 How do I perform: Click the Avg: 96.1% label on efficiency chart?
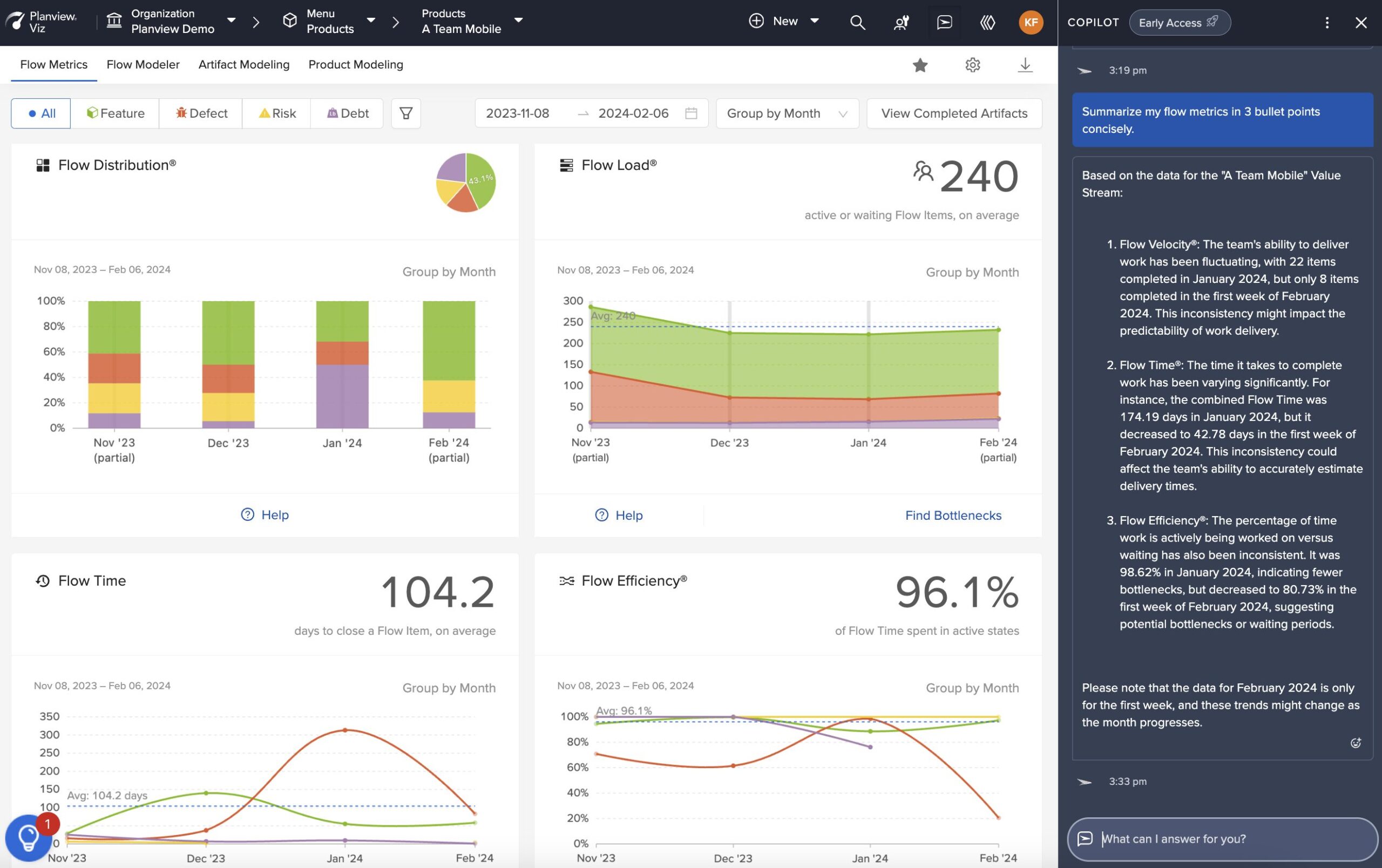click(624, 711)
